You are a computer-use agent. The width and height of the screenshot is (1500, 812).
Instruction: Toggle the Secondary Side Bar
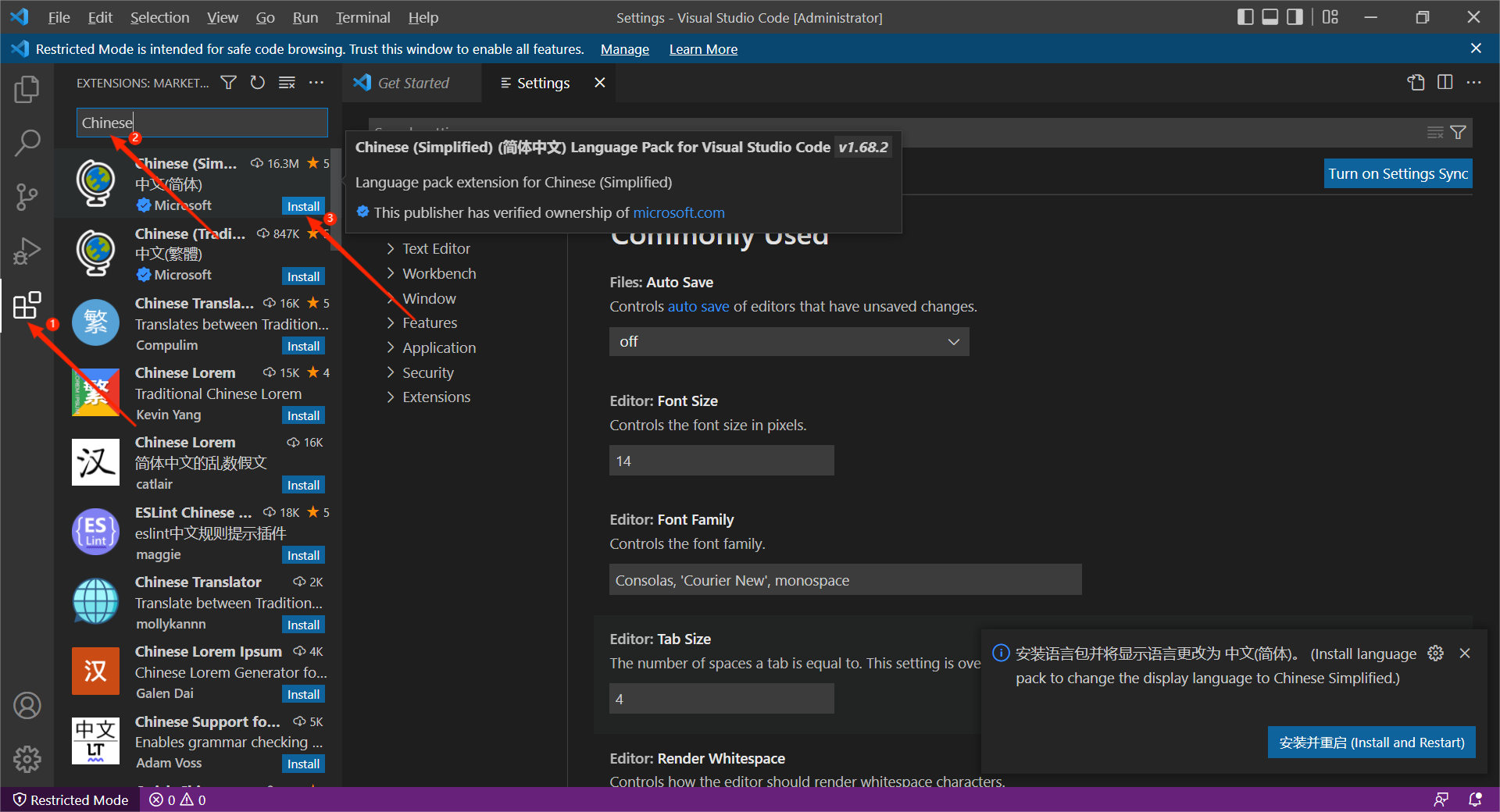1294,16
